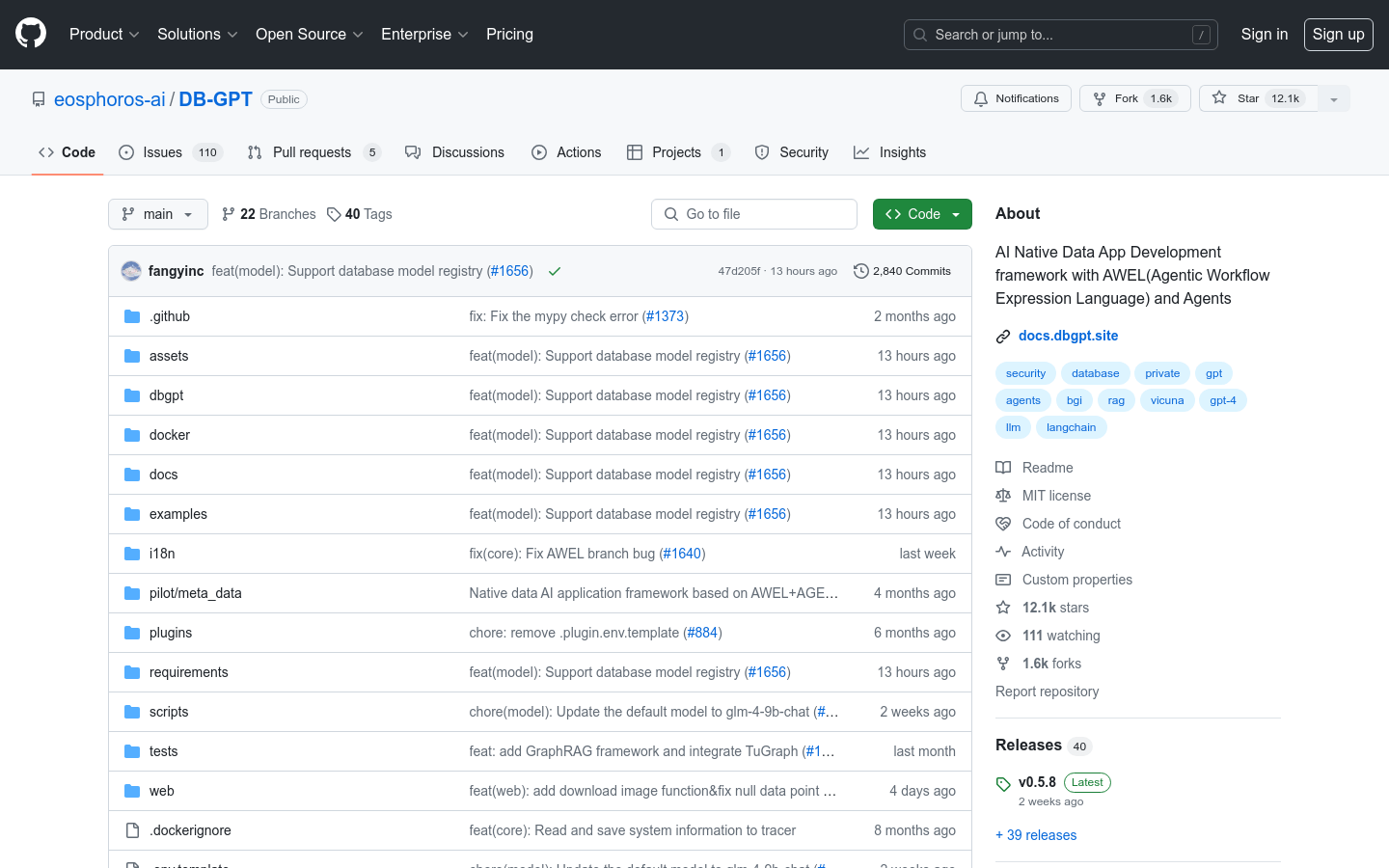Click the link icon beside docs.dbgpt.site
1389x868 pixels.
1003,337
